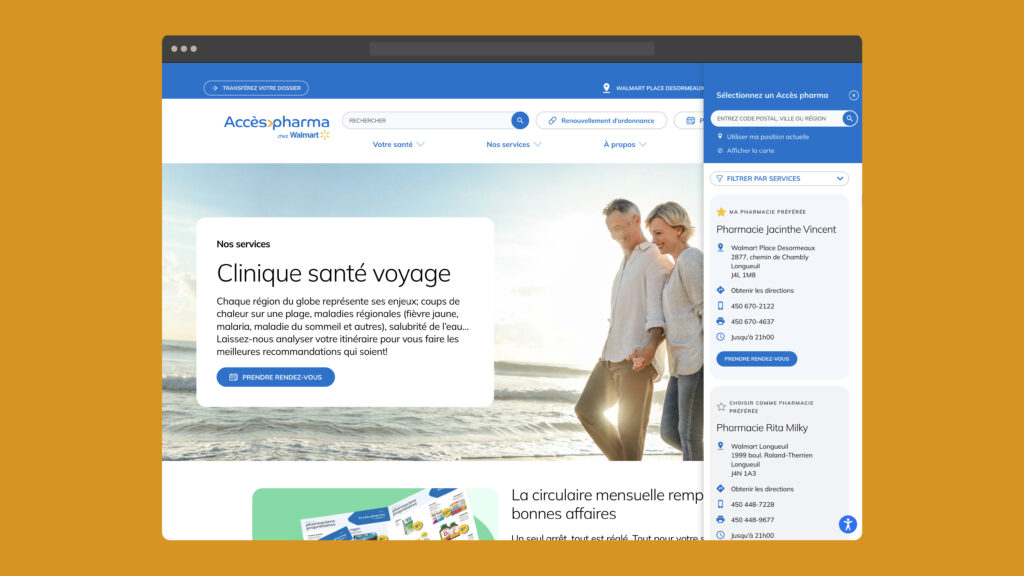
Task: Click the Pharmacie Jacinthe Vincent name
Action: (x=776, y=229)
